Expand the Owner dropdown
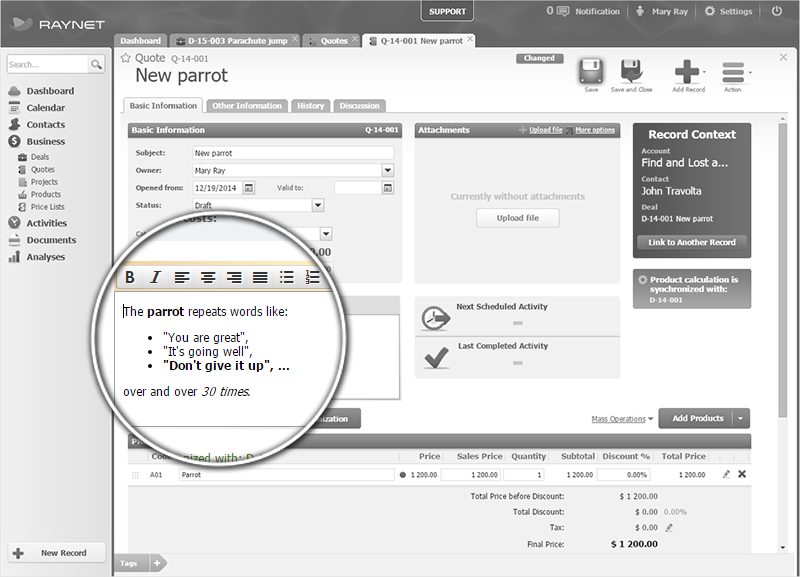 pos(388,170)
